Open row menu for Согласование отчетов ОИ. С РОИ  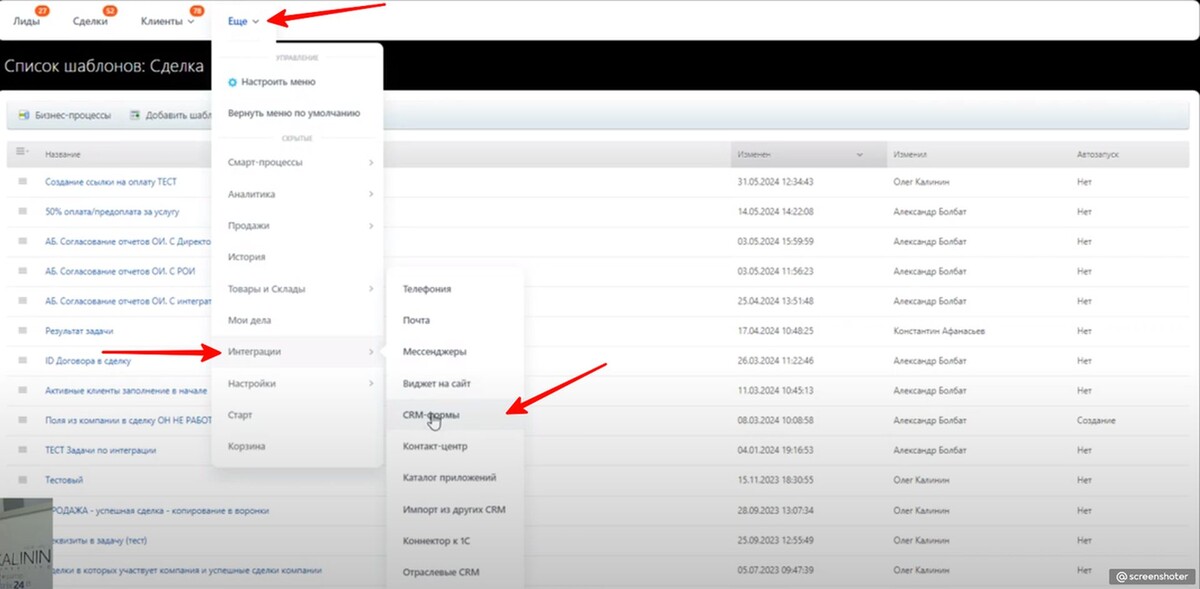(22, 270)
